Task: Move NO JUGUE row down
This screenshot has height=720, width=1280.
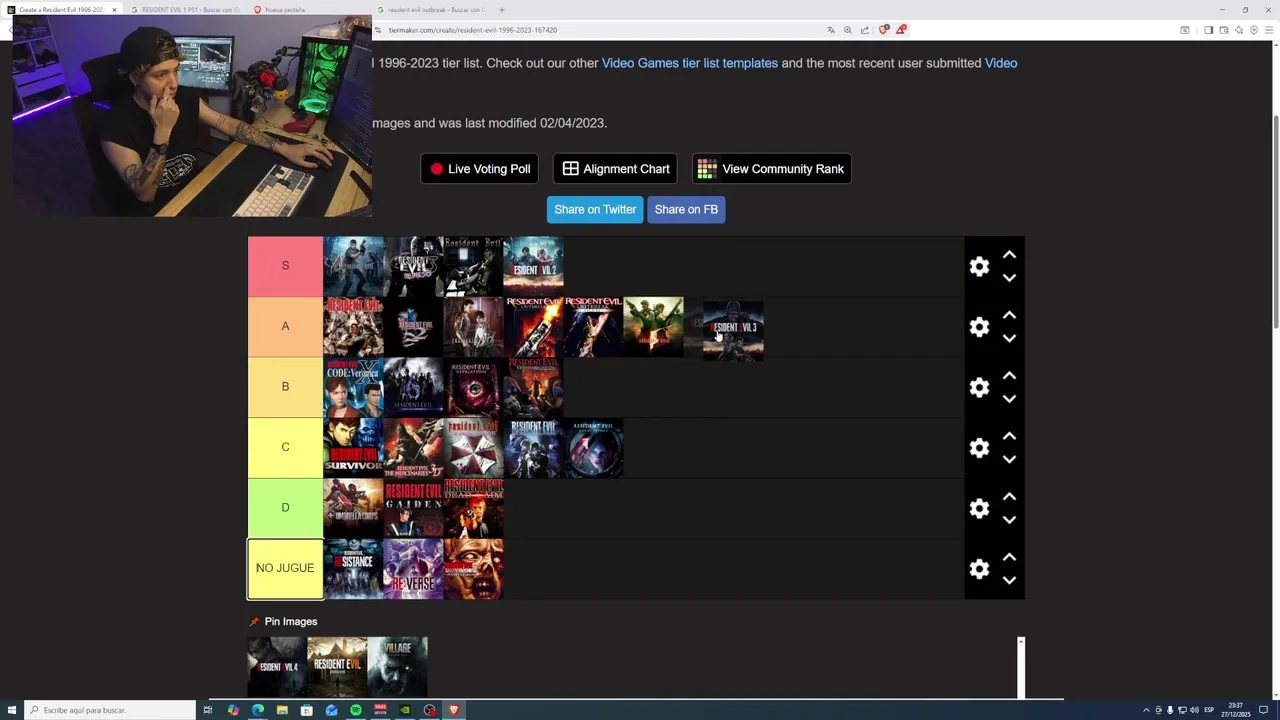Action: coord(1009,580)
